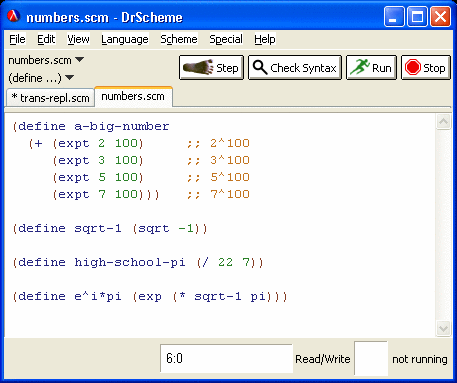The image size is (457, 383).
Task: Open the Special menu
Action: coord(226,39)
